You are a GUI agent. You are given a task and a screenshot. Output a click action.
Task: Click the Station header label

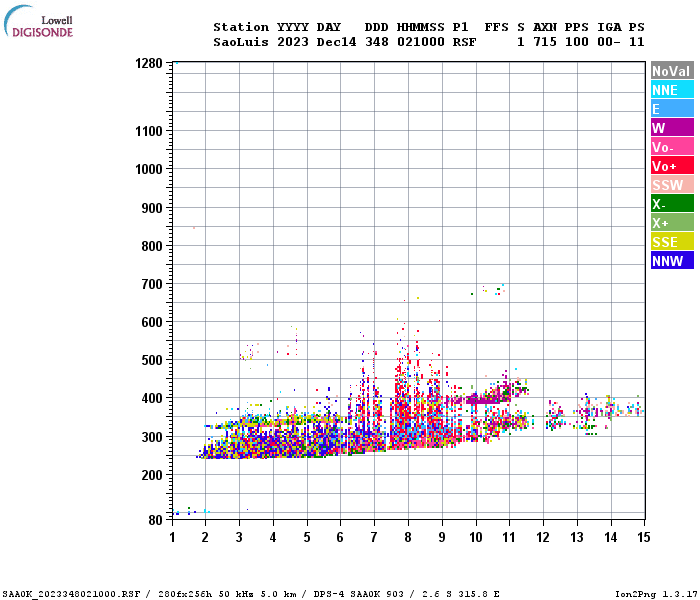tap(241, 27)
